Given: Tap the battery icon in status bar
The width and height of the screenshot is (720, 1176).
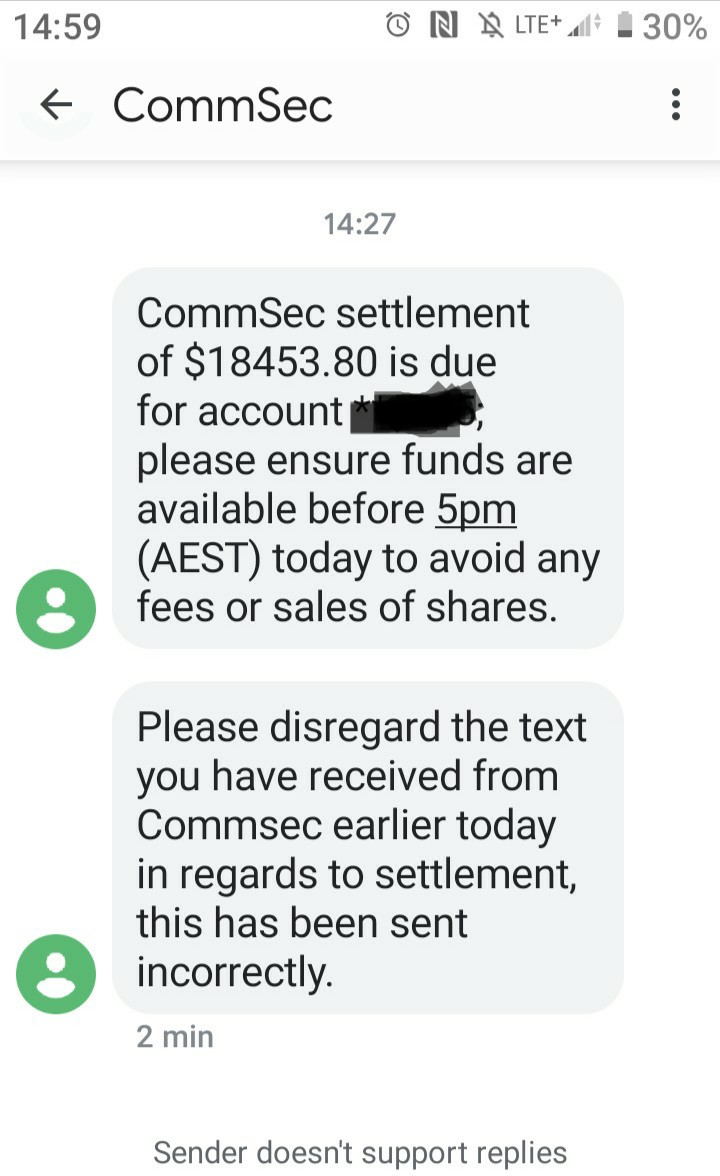Looking at the screenshot, I should pos(625,25).
